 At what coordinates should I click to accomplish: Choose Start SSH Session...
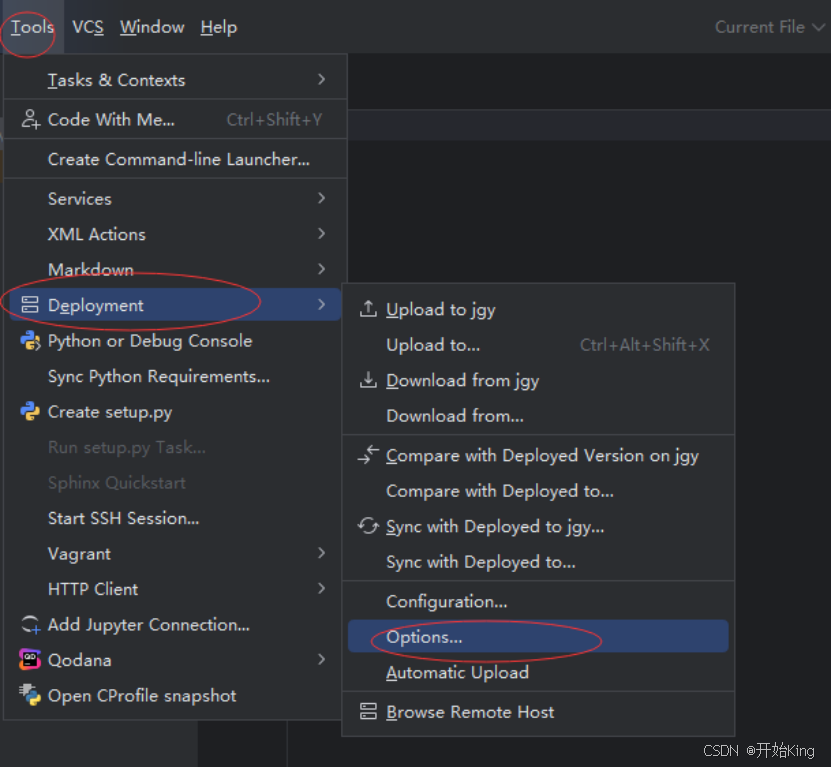[175, 518]
